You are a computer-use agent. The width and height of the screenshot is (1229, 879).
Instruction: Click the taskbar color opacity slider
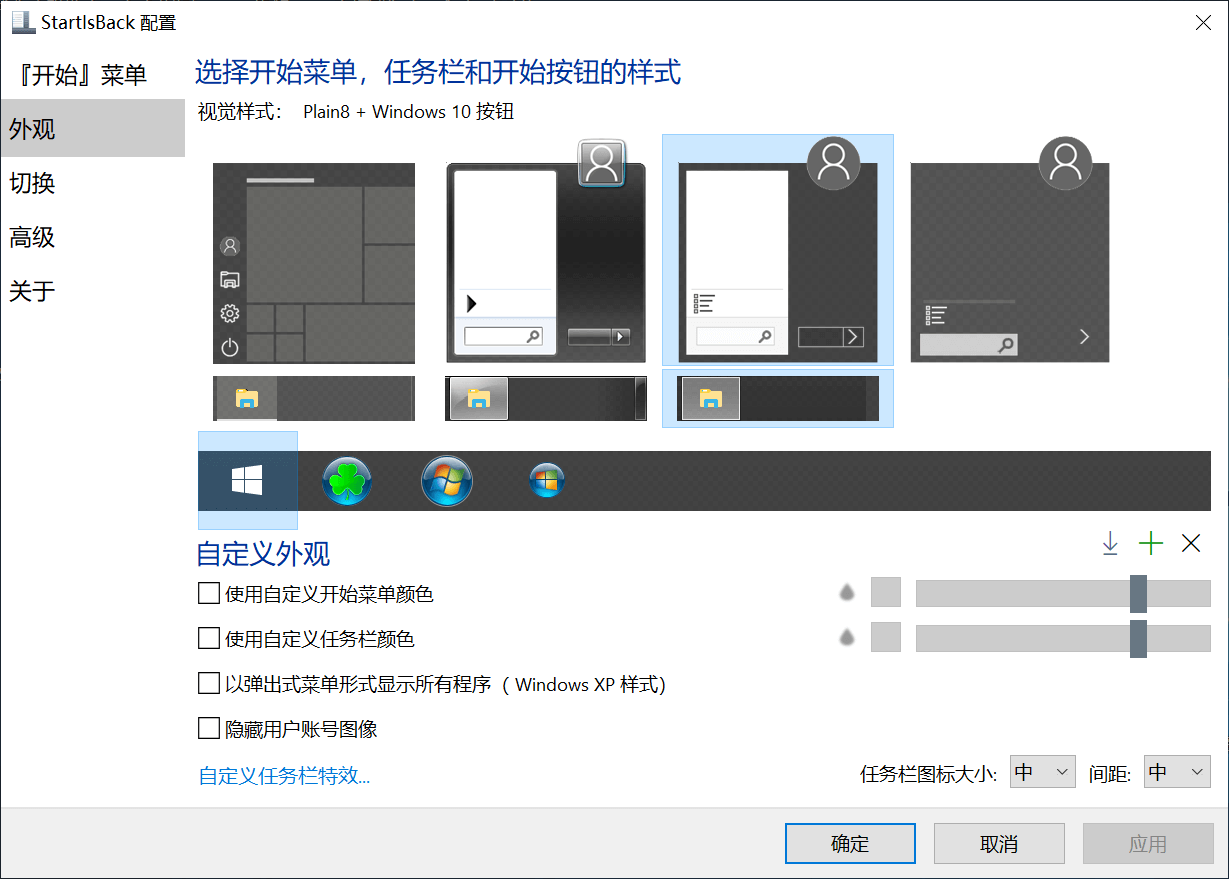coord(1062,638)
